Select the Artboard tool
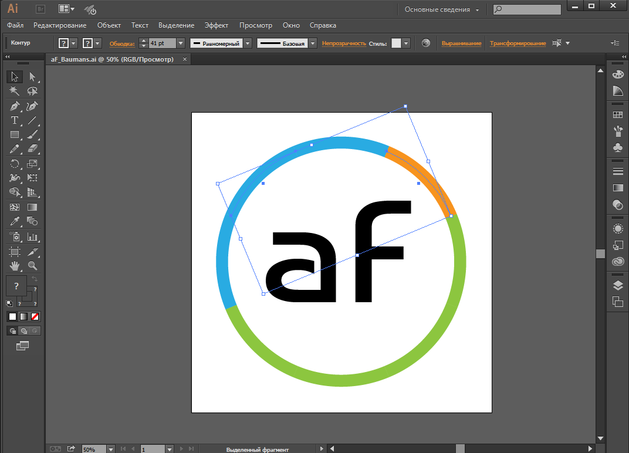This screenshot has height=453, width=629. click(14, 252)
